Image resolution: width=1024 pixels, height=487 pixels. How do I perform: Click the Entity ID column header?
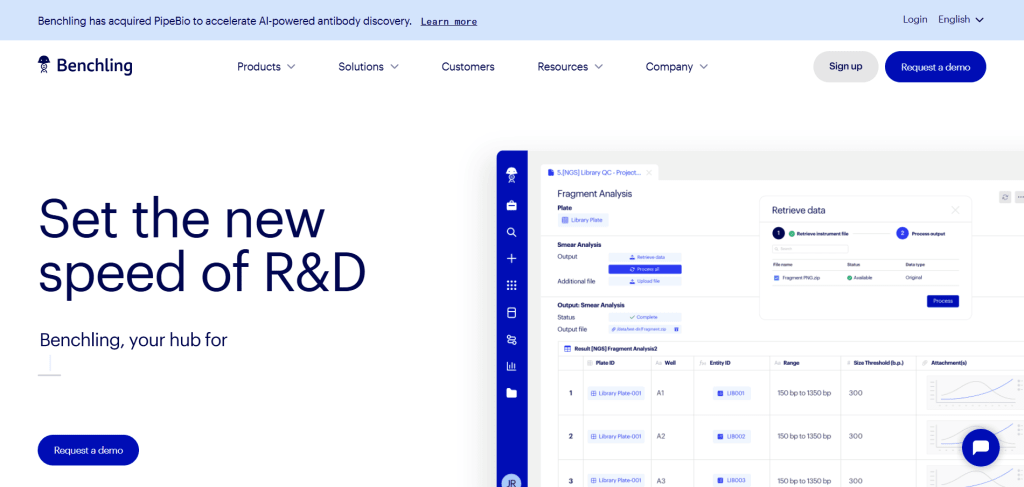[x=731, y=363]
